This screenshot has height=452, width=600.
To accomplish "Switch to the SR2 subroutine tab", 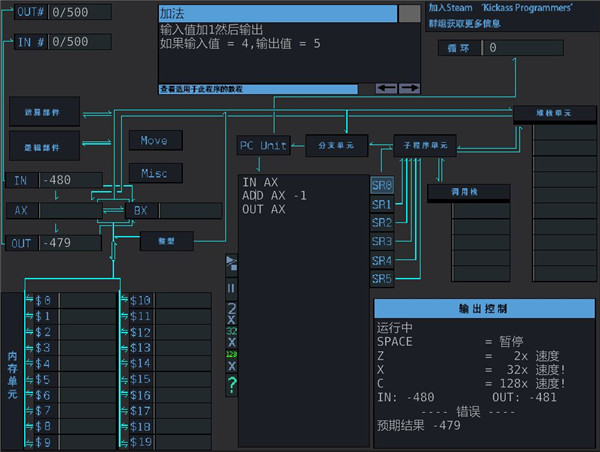I will 382,223.
